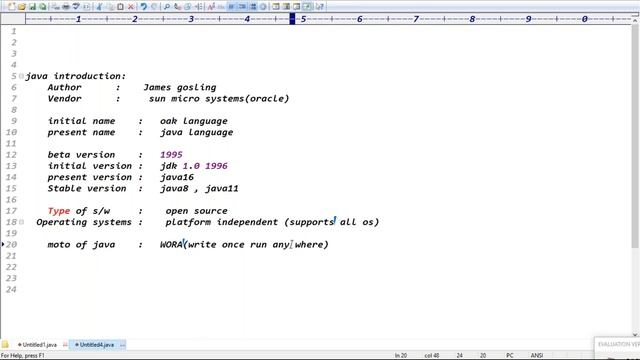Click the 'java8 , java11' text

click(199, 189)
